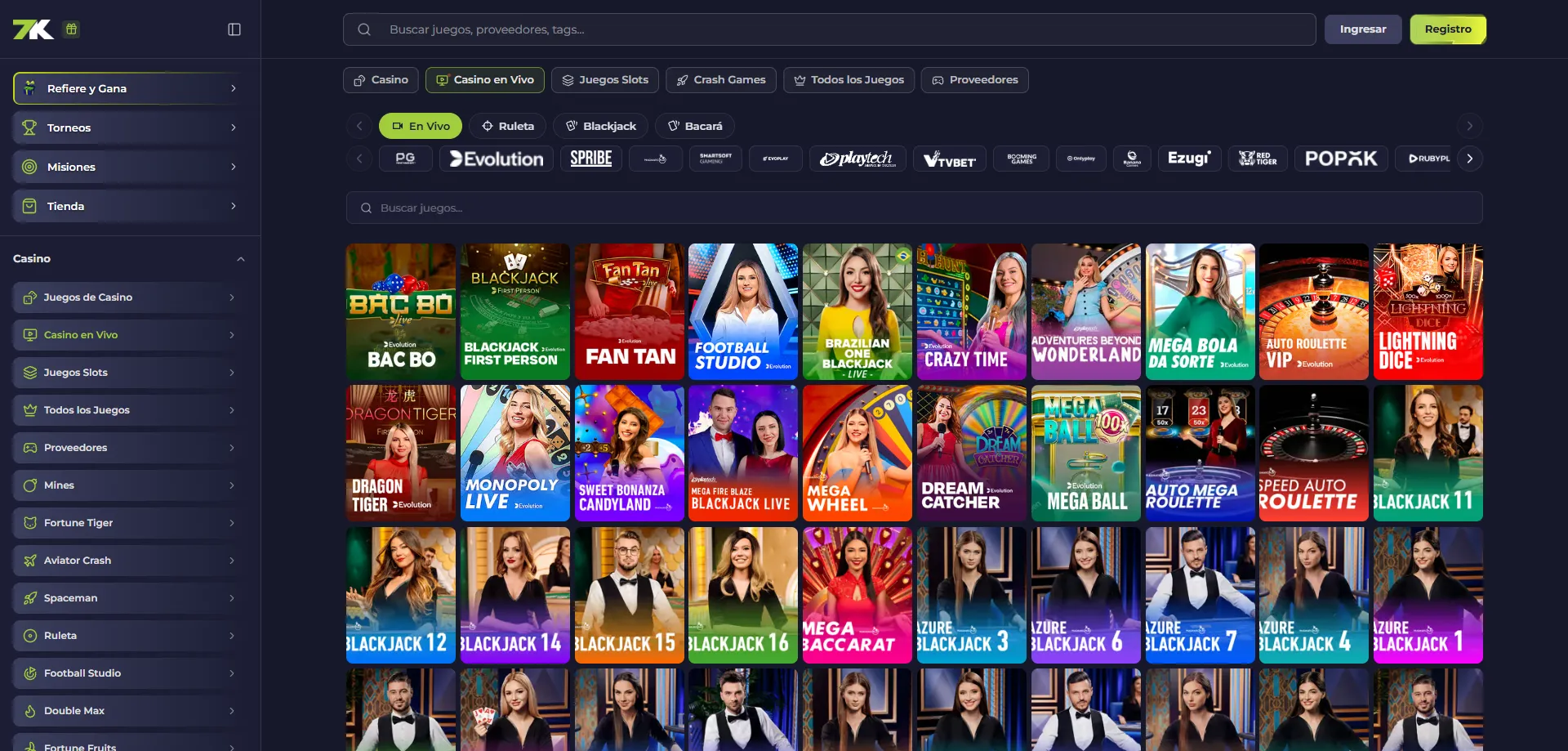The height and width of the screenshot is (751, 1568).
Task: Open the Monopoly Live game thumbnail
Action: 515,454
